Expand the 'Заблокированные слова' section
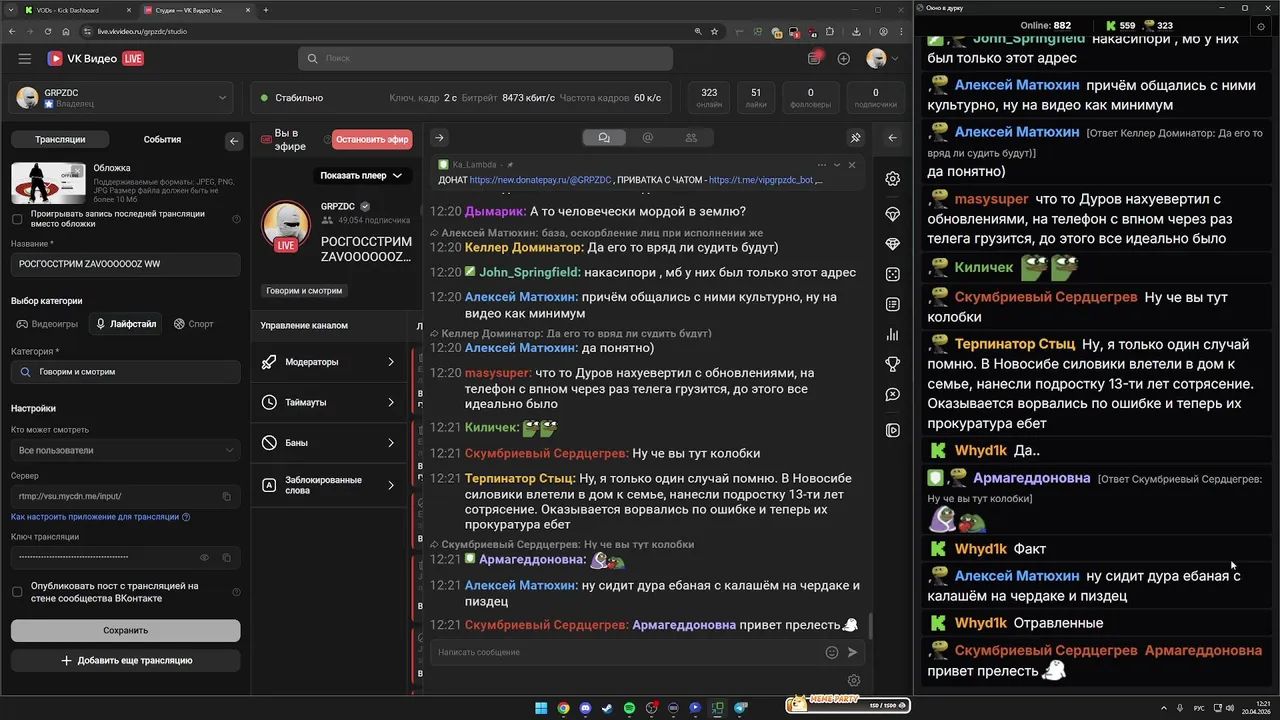The height and width of the screenshot is (720, 1280). pyautogui.click(x=329, y=485)
